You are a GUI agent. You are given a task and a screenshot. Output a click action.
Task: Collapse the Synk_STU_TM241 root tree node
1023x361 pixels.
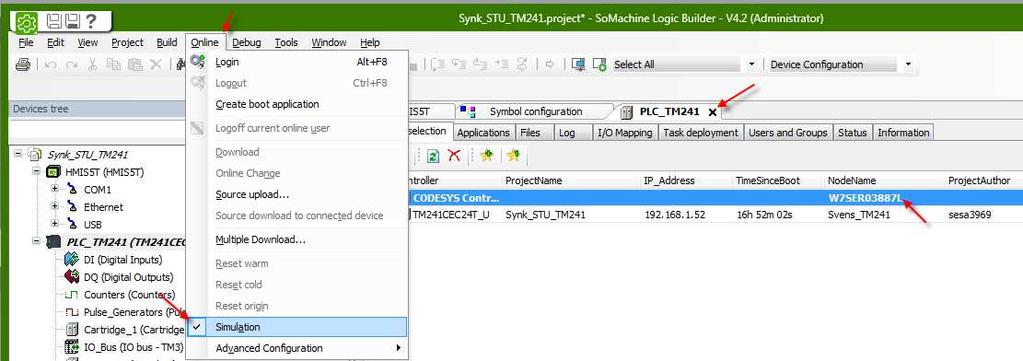point(18,155)
